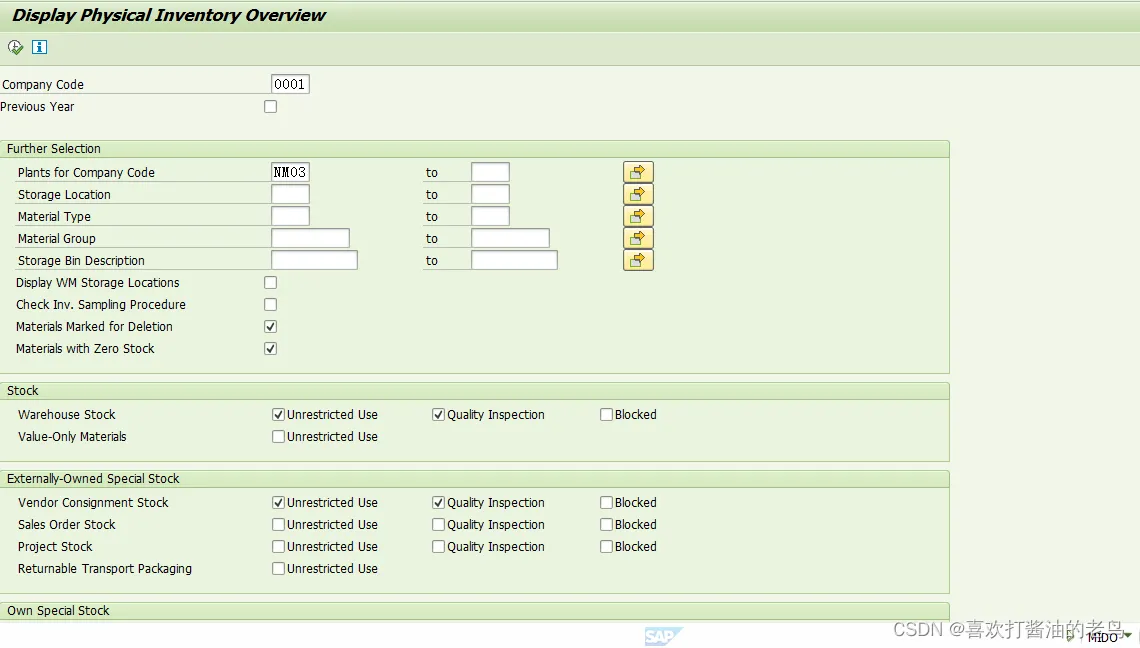Click the Material Group from field
The image size is (1140, 648).
[x=310, y=239]
